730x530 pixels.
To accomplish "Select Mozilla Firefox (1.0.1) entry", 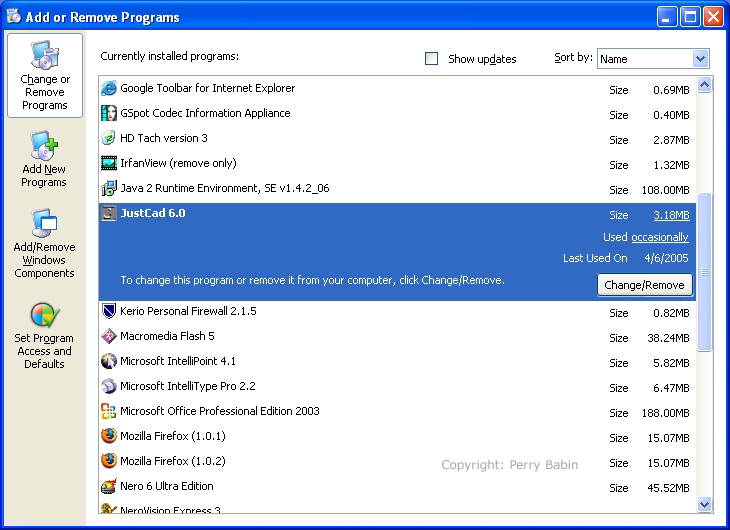I will [397, 436].
